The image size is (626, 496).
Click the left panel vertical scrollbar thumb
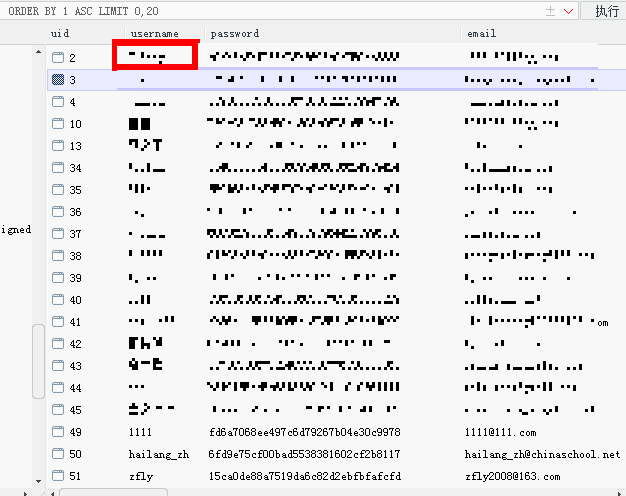[x=38, y=361]
